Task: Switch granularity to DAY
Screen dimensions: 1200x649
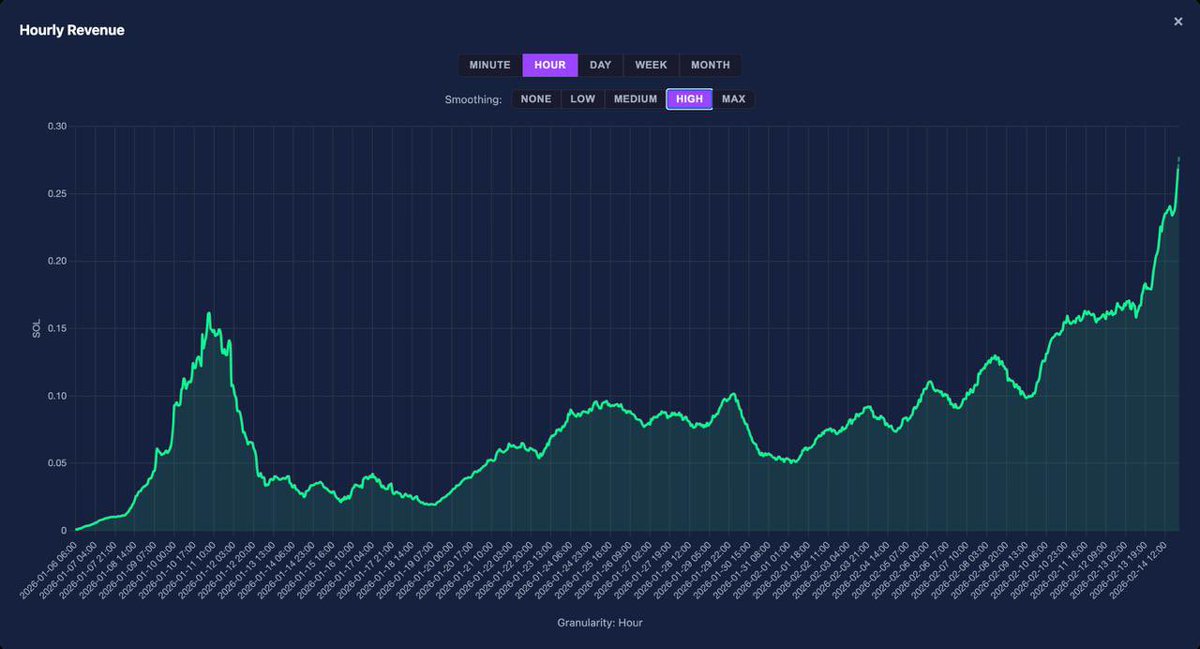Action: point(600,65)
